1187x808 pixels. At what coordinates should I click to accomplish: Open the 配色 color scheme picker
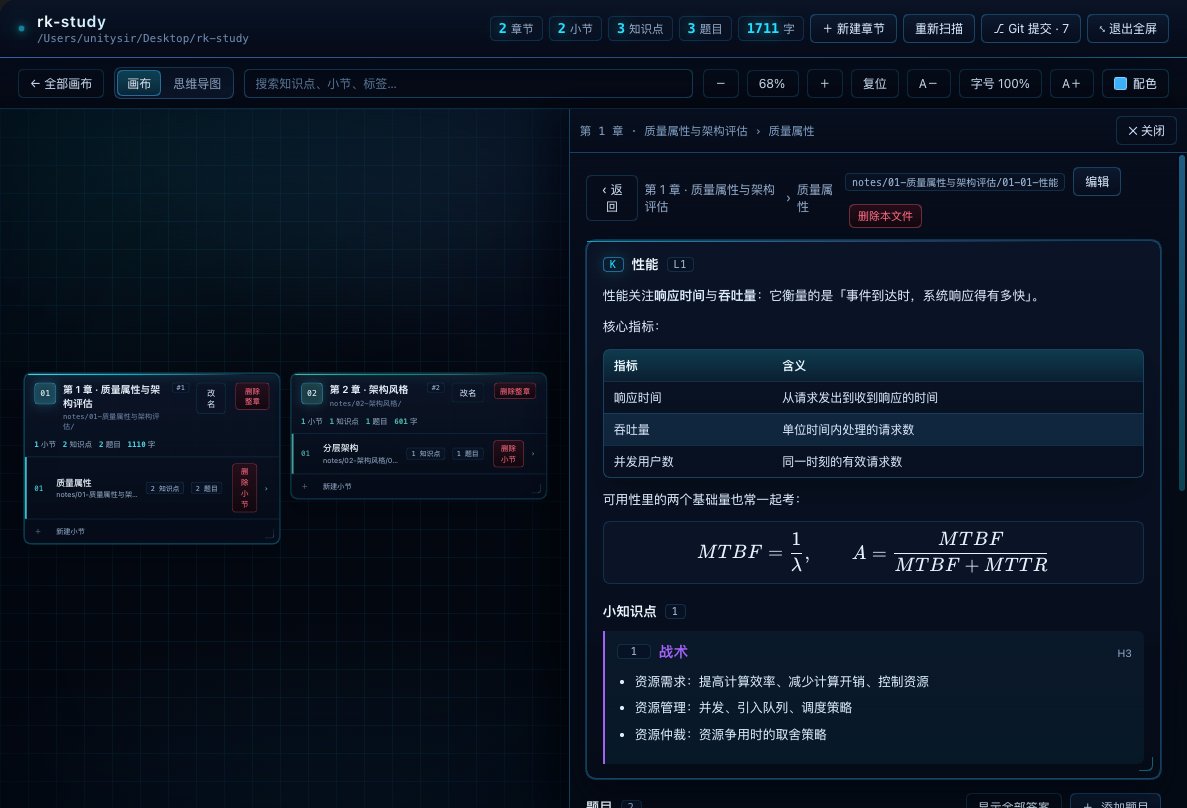[1135, 83]
